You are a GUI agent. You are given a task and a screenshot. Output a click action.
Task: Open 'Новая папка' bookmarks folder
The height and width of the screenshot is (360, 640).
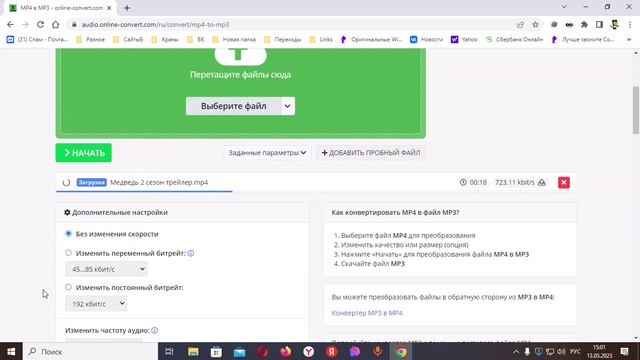click(x=235, y=39)
